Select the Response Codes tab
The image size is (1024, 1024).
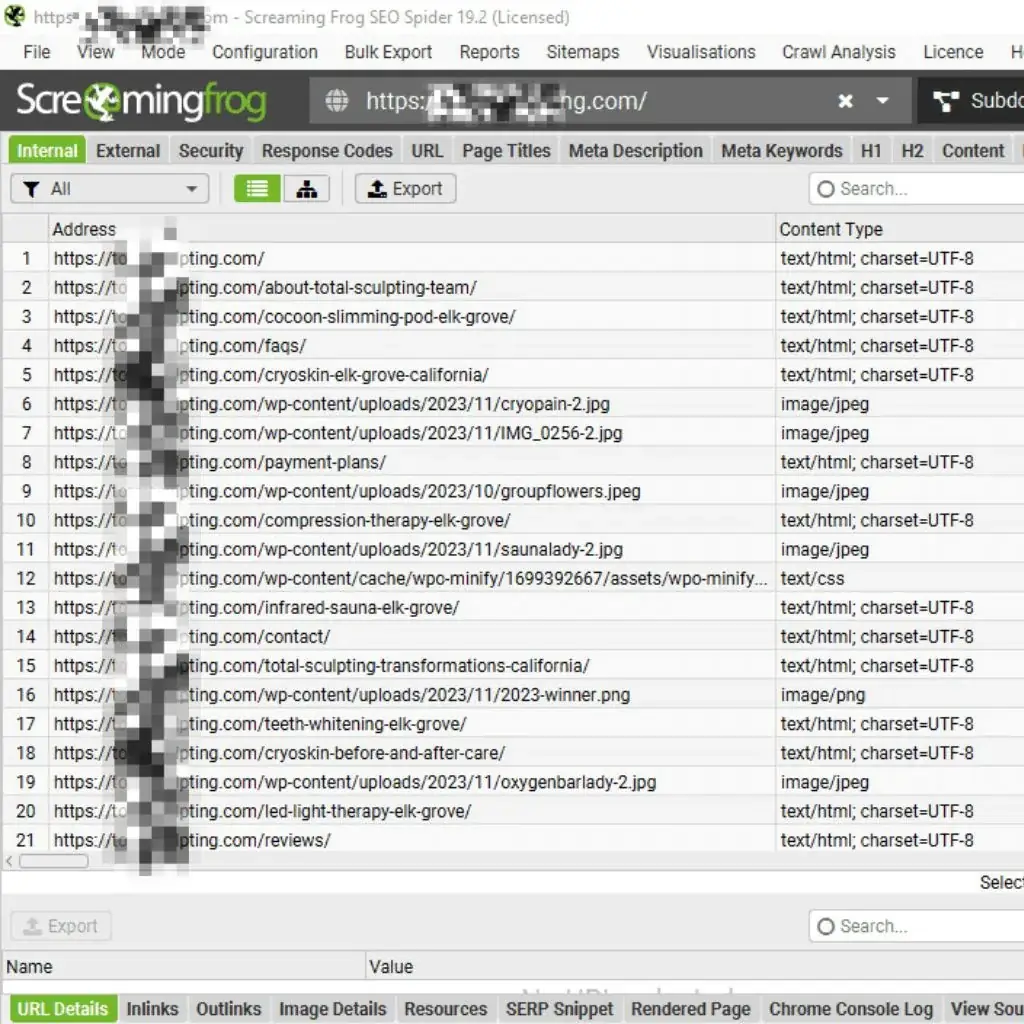327,151
